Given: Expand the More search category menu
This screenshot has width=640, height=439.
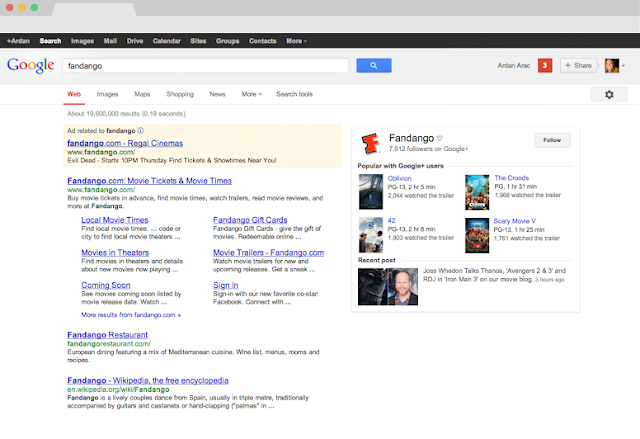Looking at the screenshot, I should point(251,94).
